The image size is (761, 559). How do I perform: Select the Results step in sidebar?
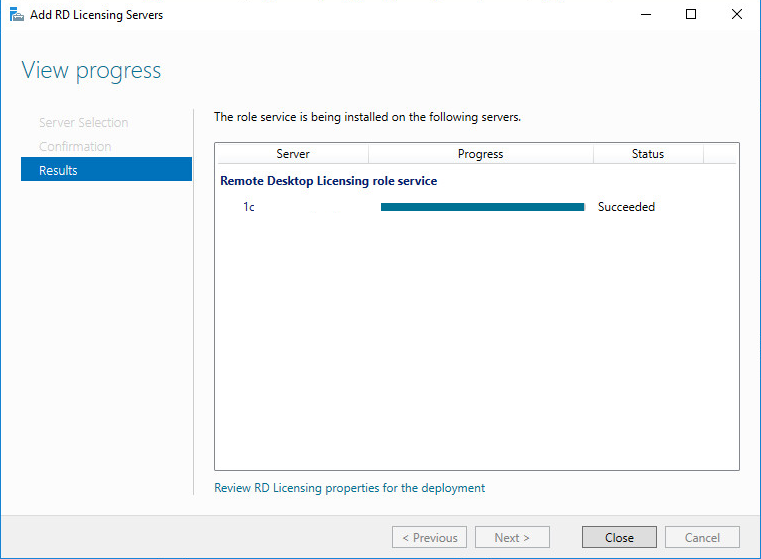106,169
